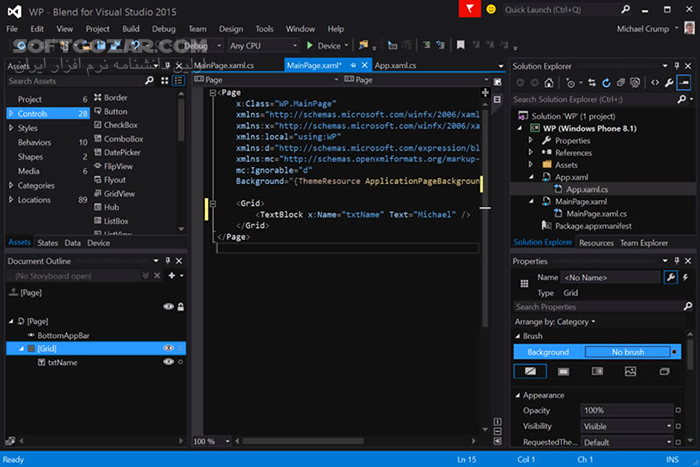Click the No brush Background value bar
The height and width of the screenshot is (467, 700).
pos(627,352)
